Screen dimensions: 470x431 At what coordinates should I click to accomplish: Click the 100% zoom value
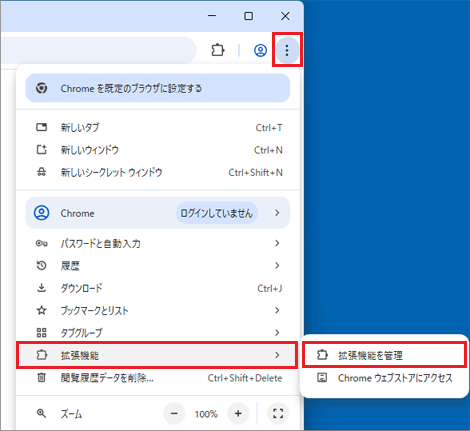tap(206, 414)
